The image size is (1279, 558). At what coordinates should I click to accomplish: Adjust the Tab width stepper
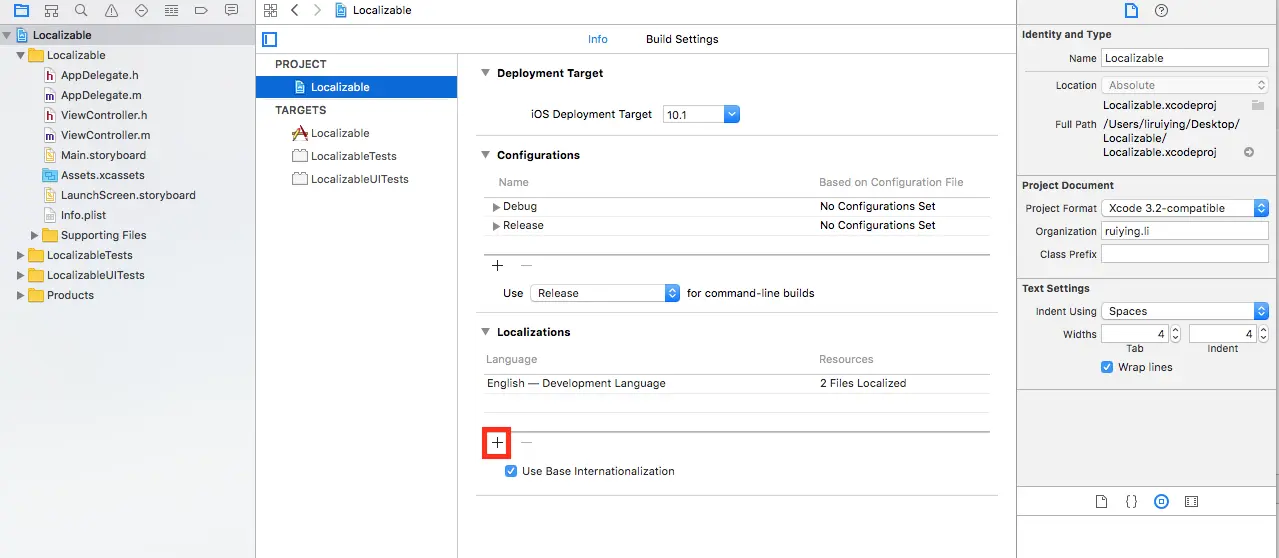point(1175,334)
